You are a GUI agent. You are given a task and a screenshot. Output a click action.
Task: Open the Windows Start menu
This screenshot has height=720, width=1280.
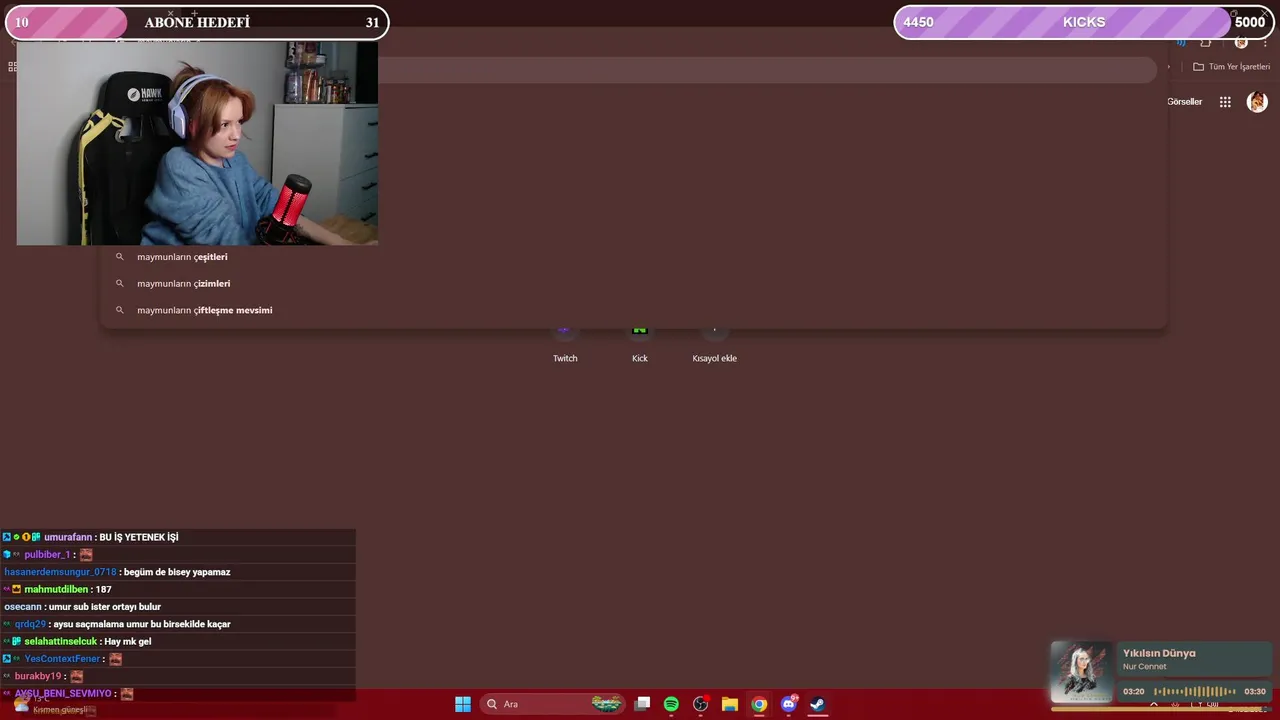tap(463, 704)
